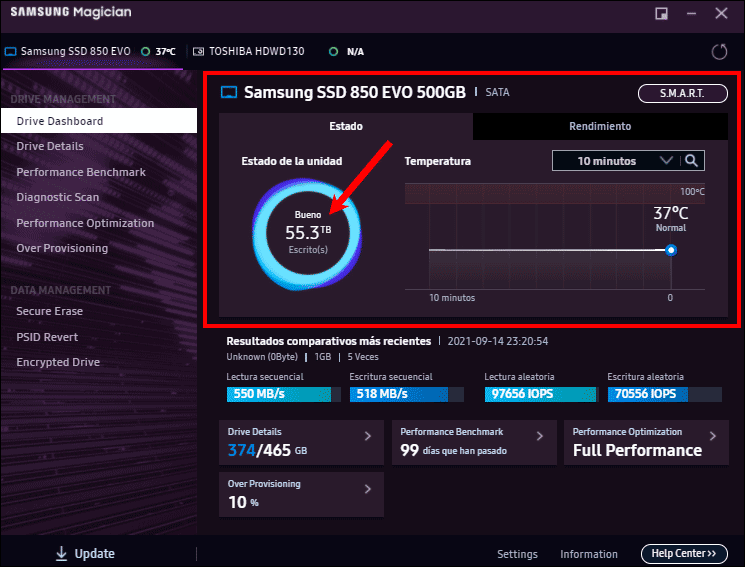Click the Help Center button
This screenshot has width=745, height=567.
click(x=684, y=553)
